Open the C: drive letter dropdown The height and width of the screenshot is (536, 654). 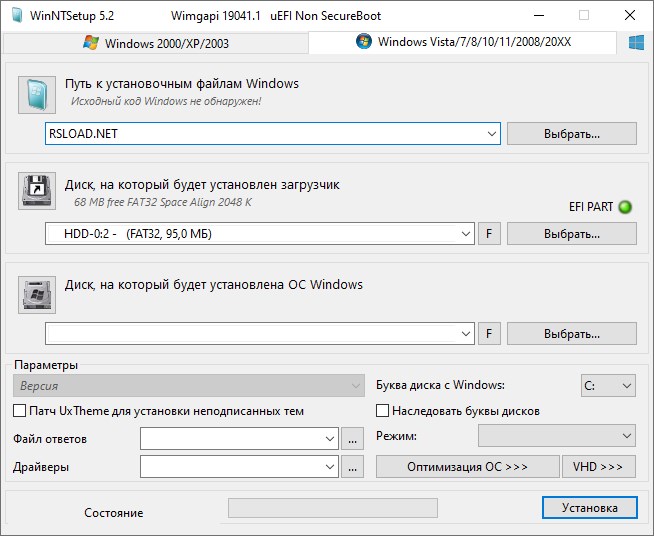coord(608,385)
